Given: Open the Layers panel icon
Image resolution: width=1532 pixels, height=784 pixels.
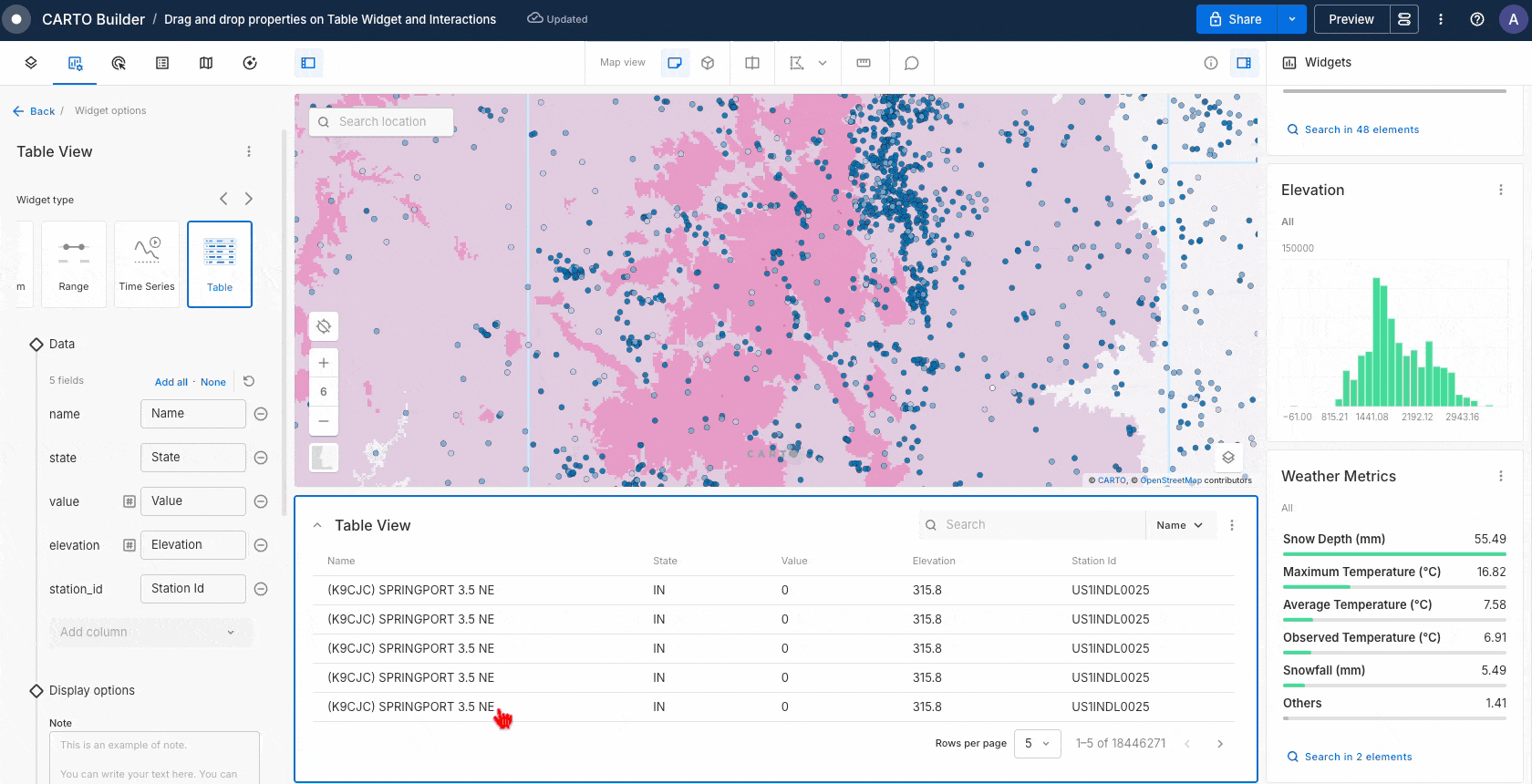Looking at the screenshot, I should 31,63.
